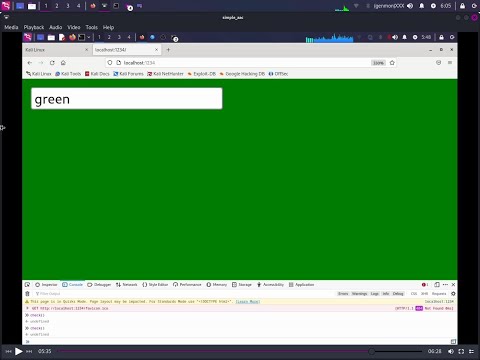Open the Kali Forums bookmark
480x360 pixels.
pos(128,74)
